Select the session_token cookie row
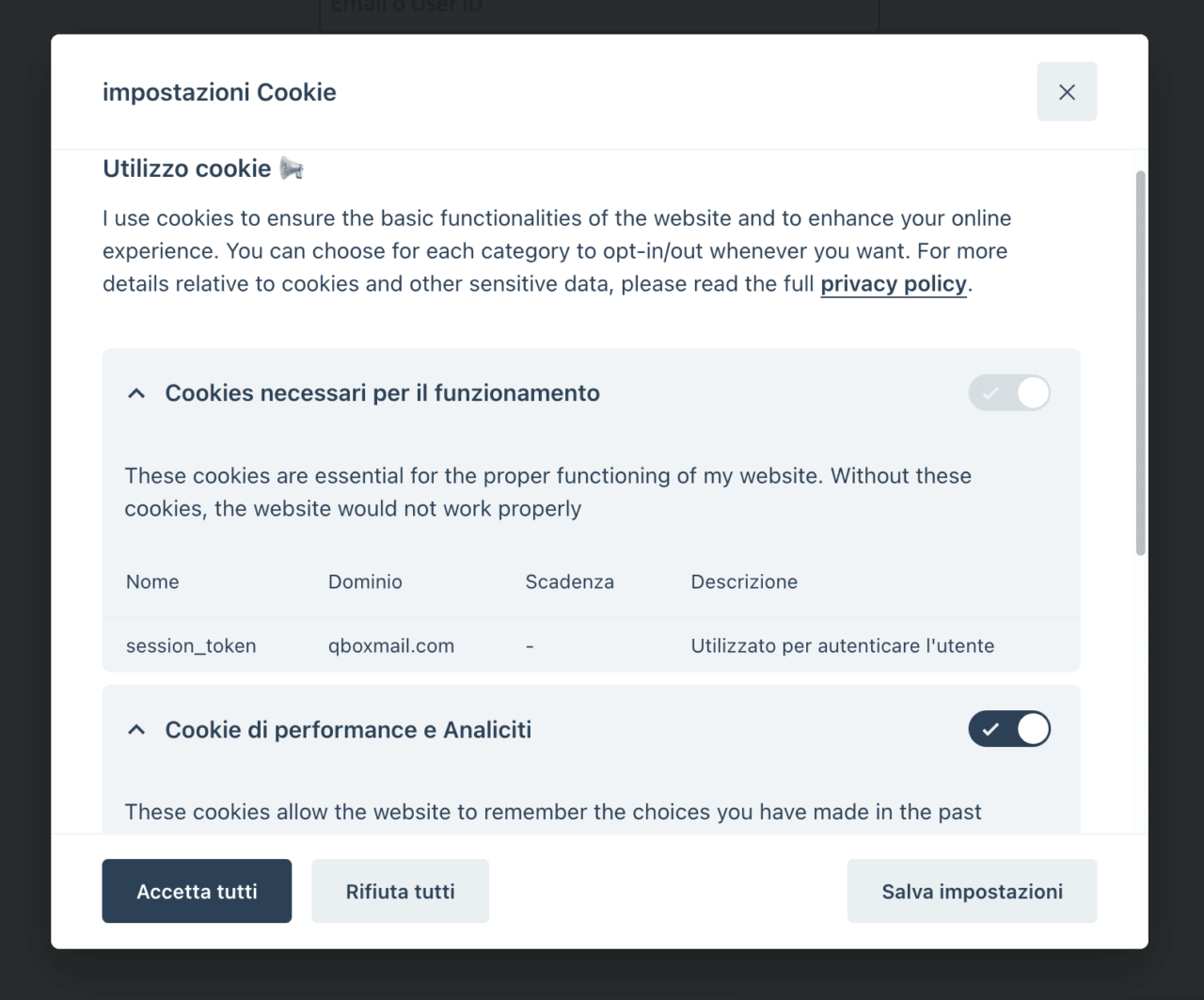The width and height of the screenshot is (1204, 1000). pos(591,645)
